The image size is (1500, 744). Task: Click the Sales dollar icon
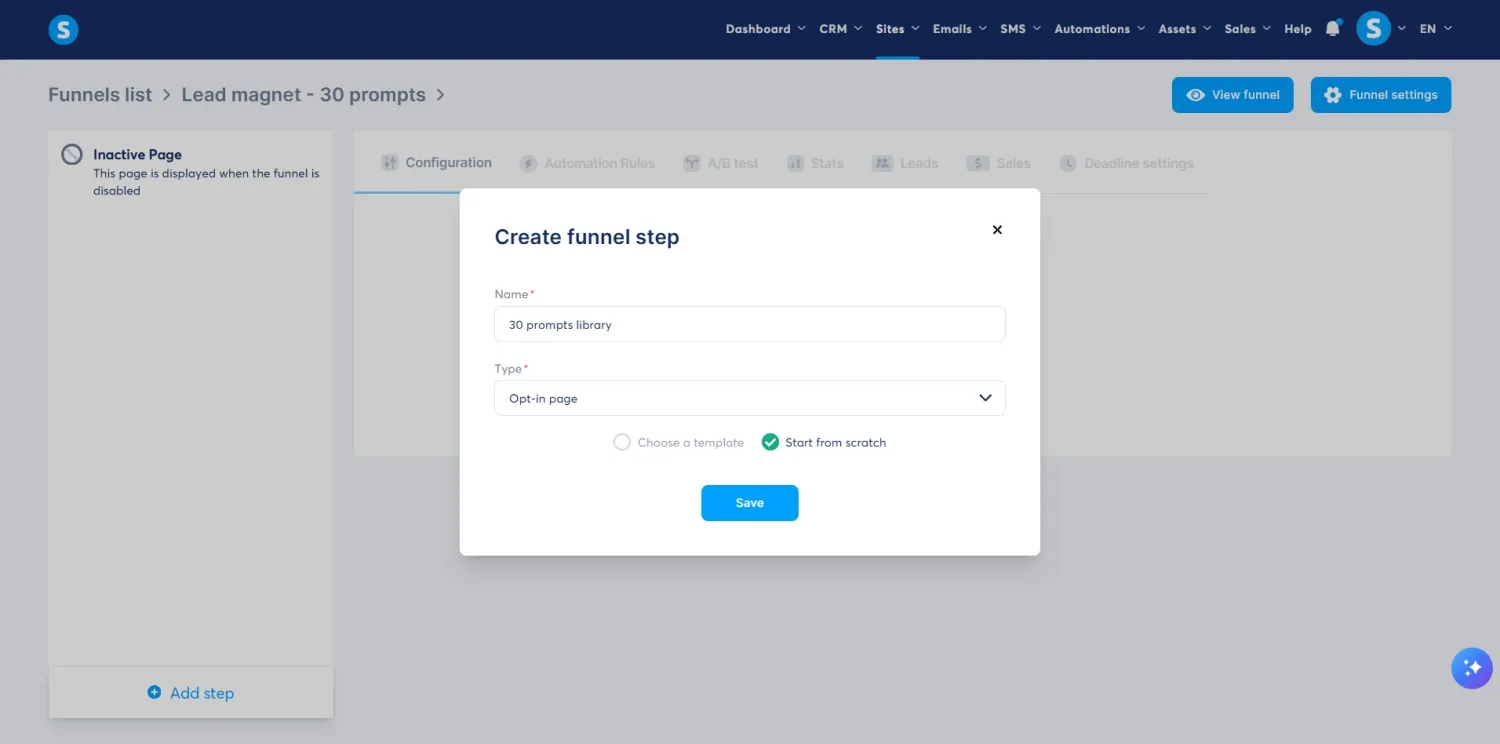(x=977, y=163)
